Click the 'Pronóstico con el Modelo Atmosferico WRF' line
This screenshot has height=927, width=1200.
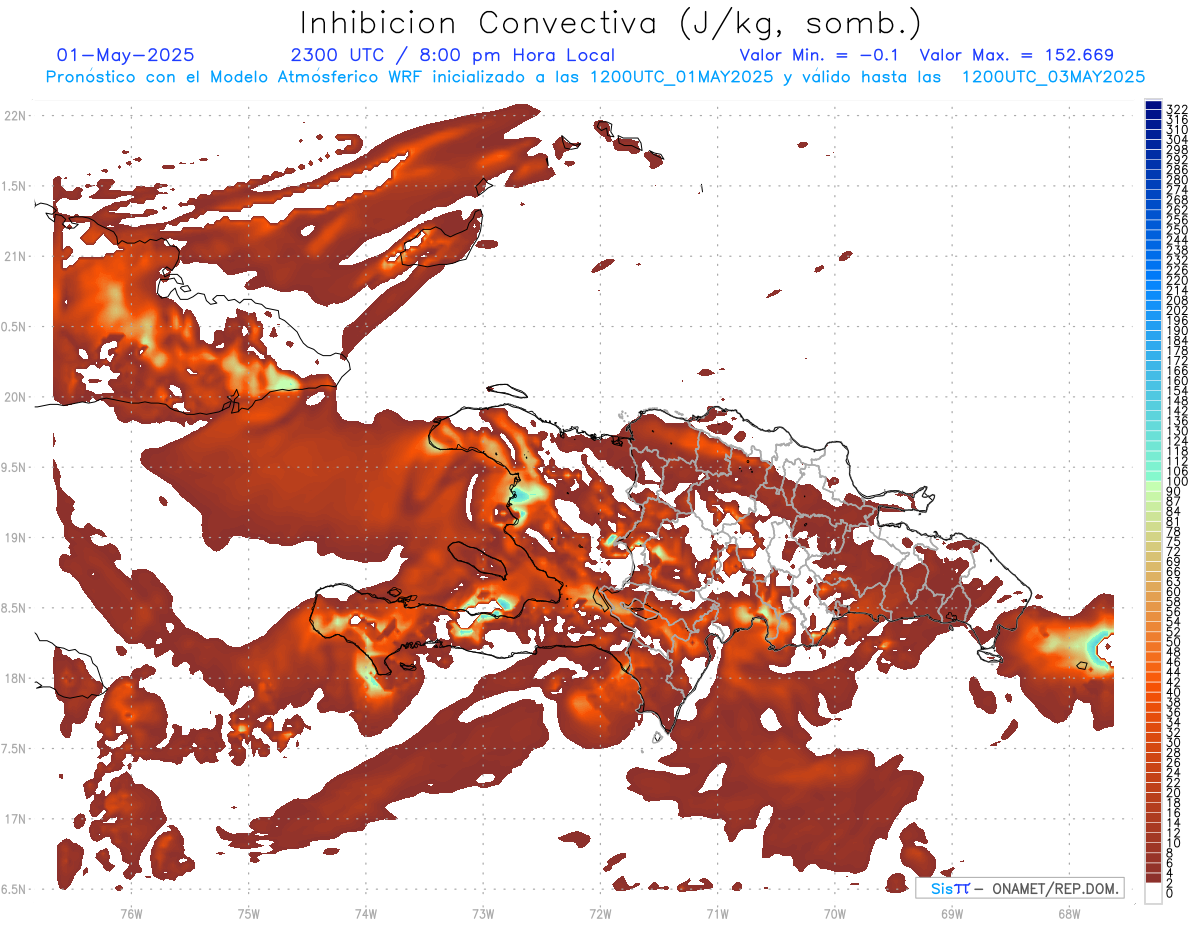596,77
